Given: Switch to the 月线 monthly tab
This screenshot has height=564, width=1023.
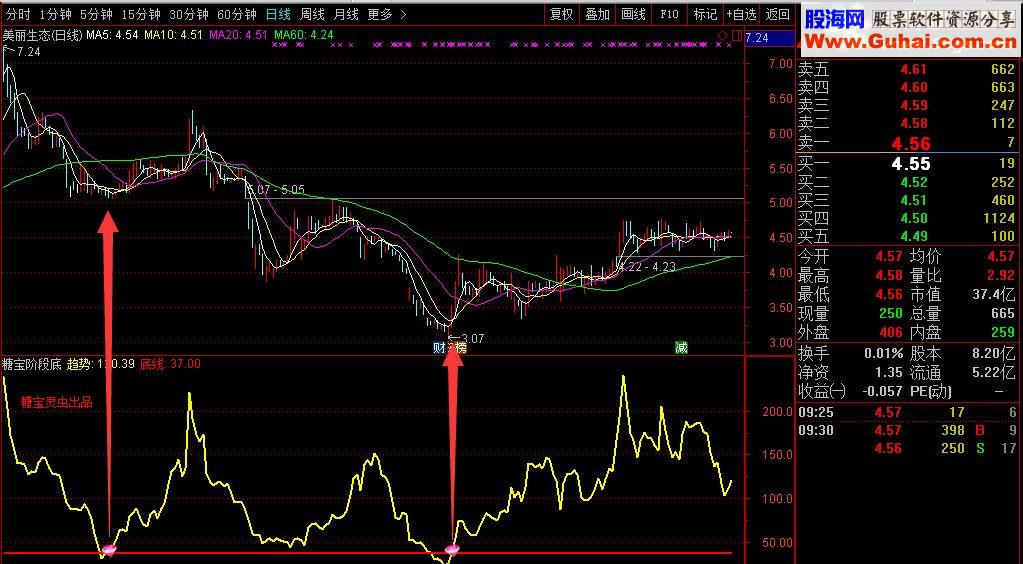Looking at the screenshot, I should [346, 14].
